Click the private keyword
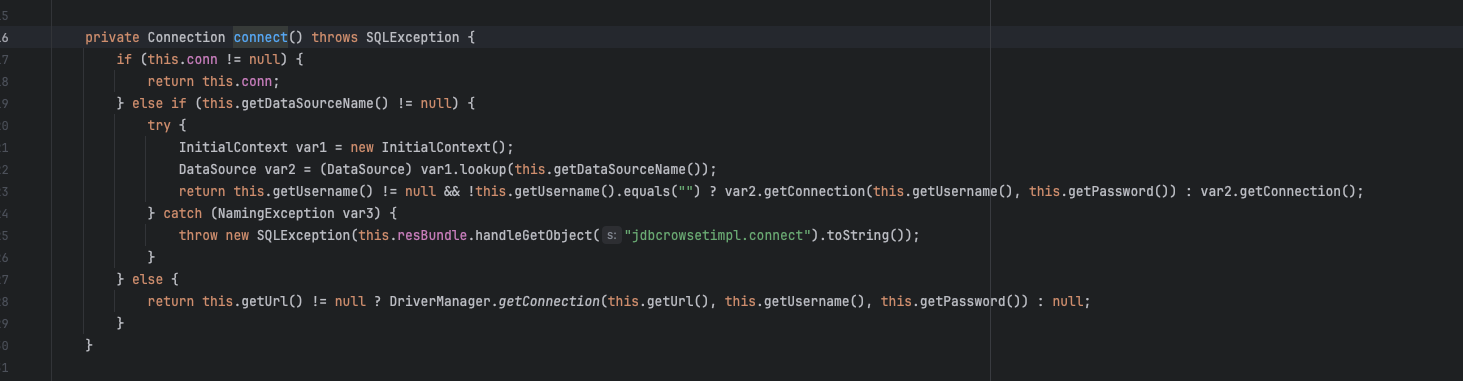 click(112, 37)
